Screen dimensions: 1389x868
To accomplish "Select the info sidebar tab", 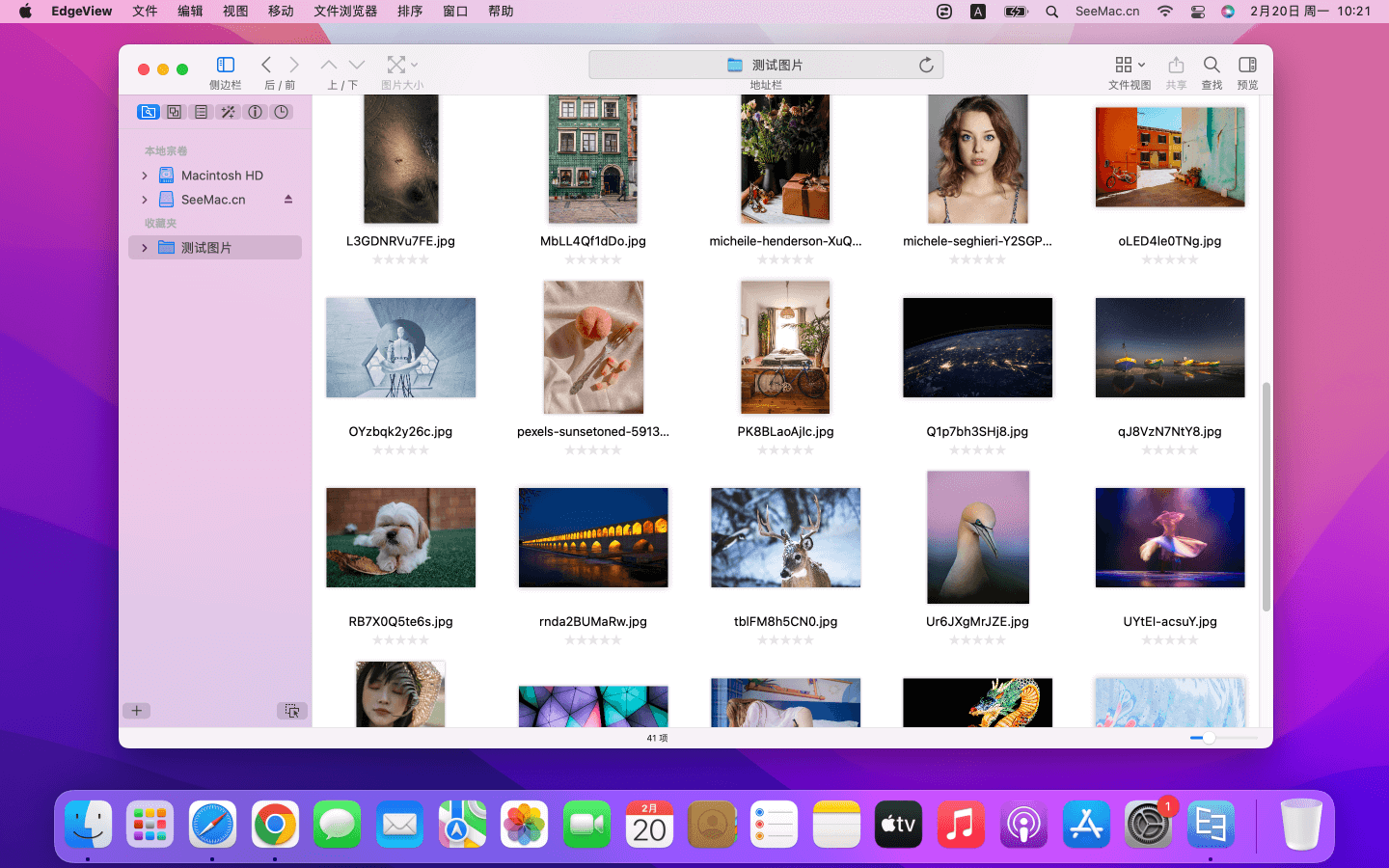I will (255, 112).
